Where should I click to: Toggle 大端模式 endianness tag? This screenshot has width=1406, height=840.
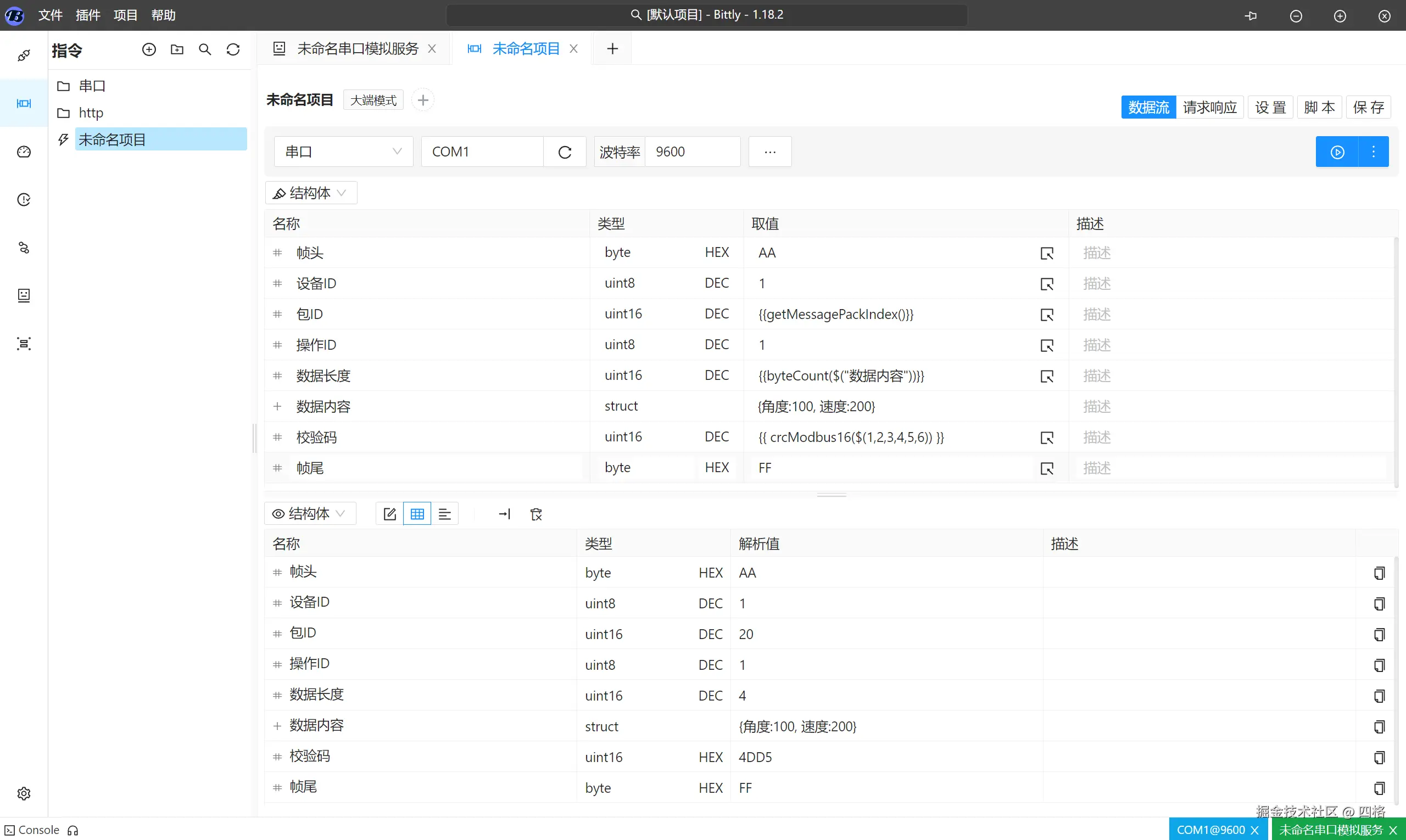point(373,100)
